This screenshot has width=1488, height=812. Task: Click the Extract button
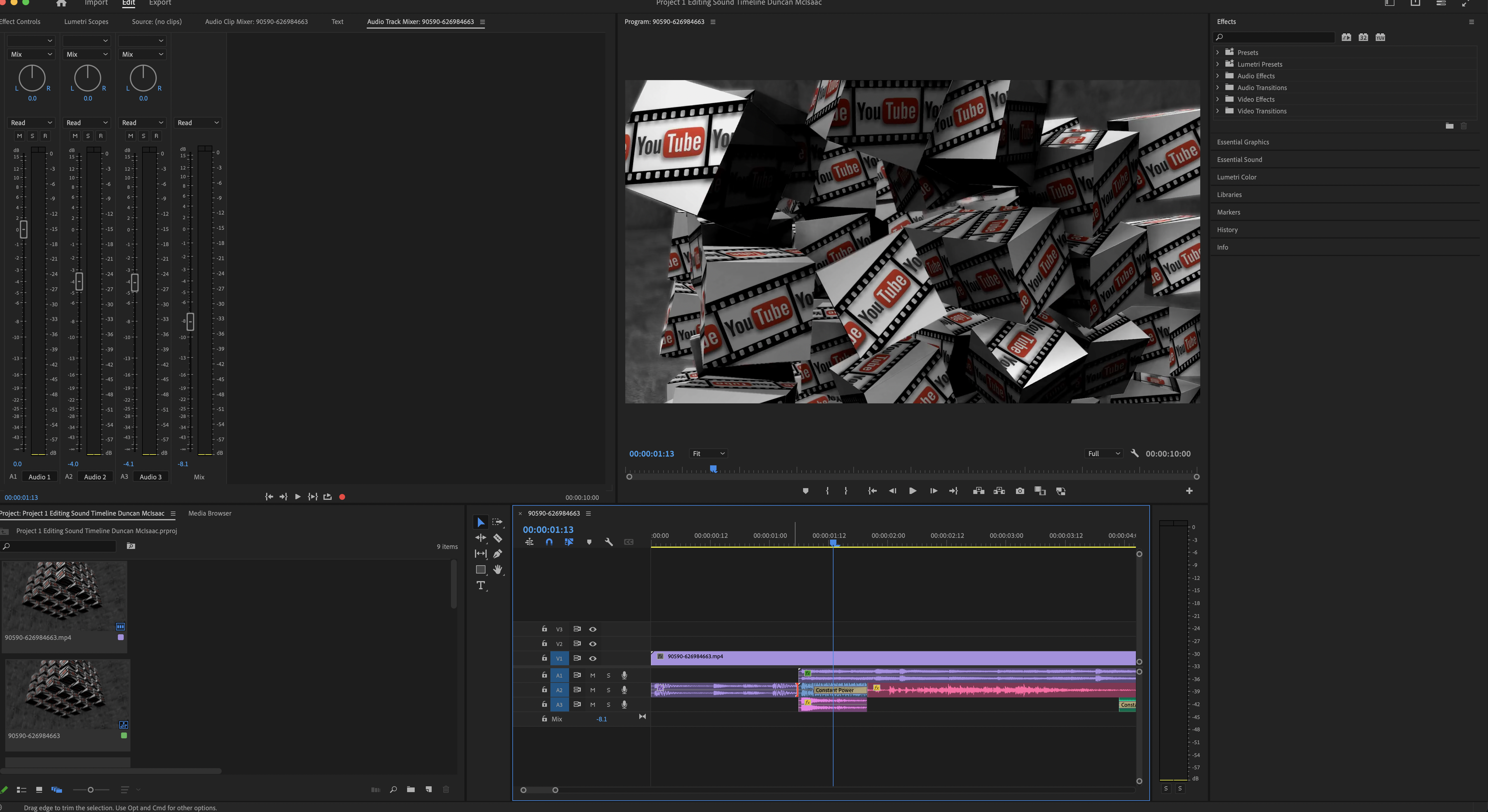(999, 491)
